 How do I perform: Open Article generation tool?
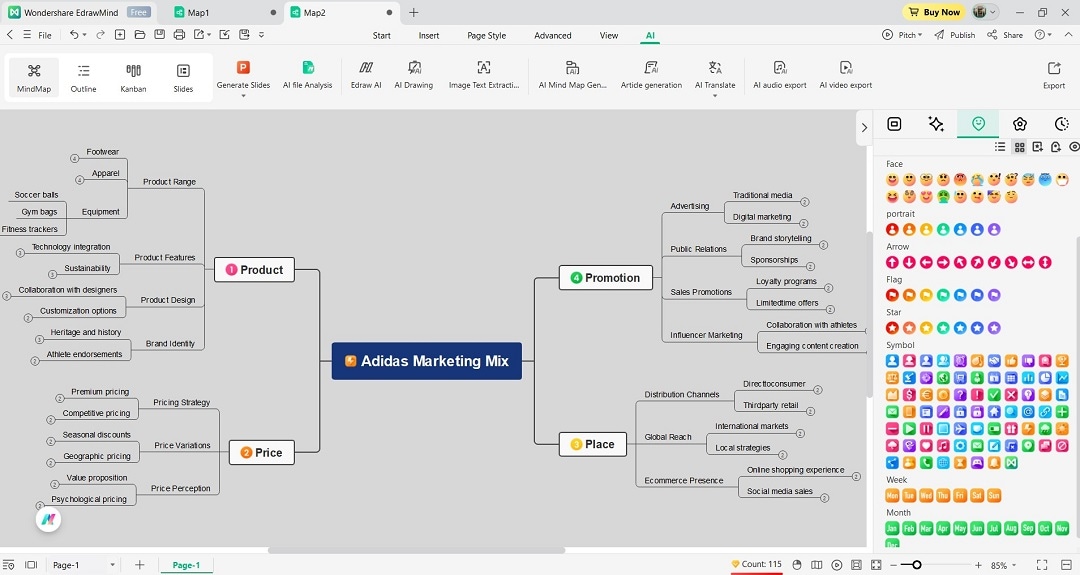651,75
